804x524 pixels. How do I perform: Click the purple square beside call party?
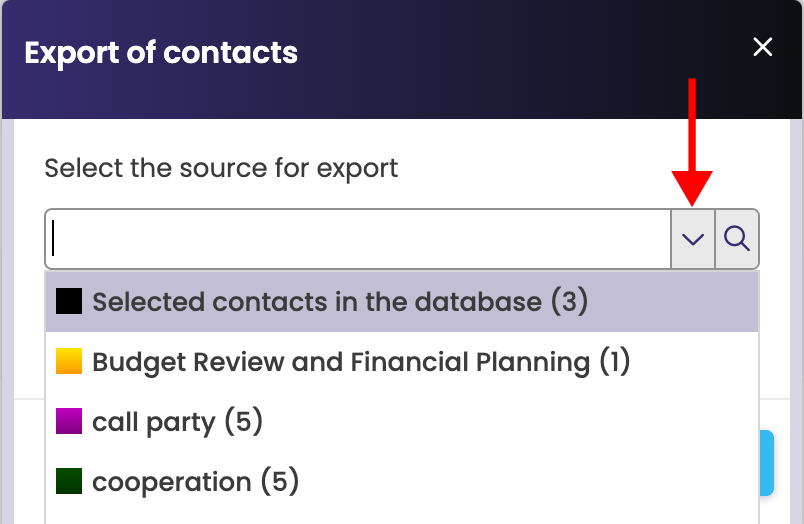click(69, 421)
